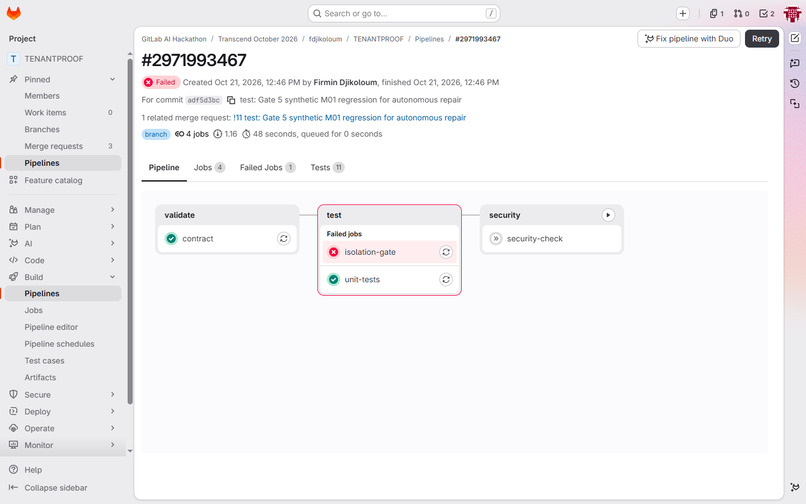
Task: Open the sessions icon in right rail
Action: click(x=795, y=104)
